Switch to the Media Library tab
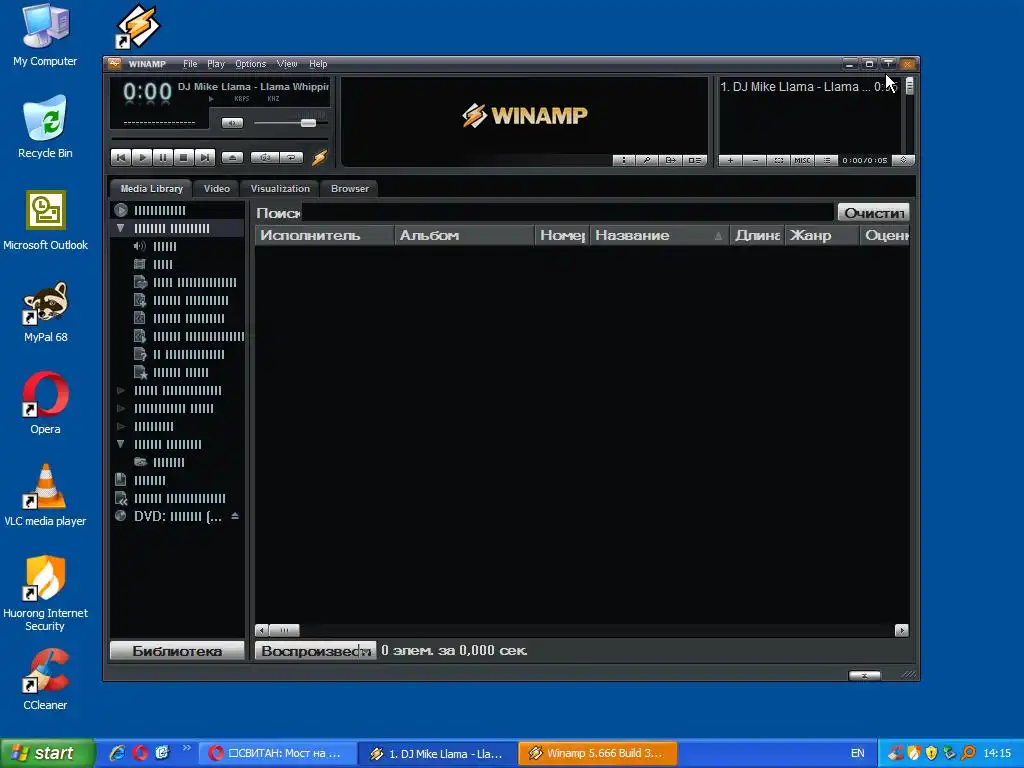 152,188
